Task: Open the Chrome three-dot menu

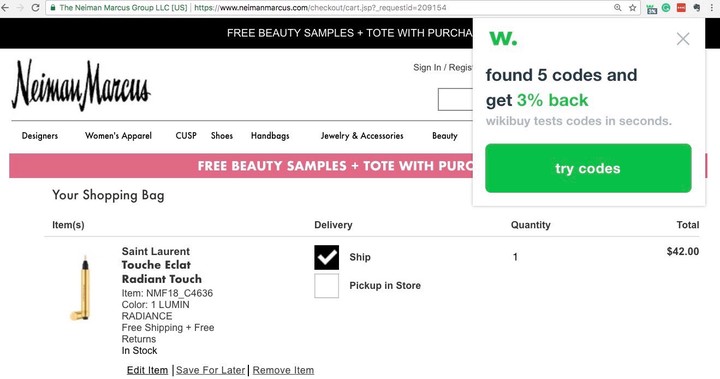Action: pyautogui.click(x=712, y=8)
